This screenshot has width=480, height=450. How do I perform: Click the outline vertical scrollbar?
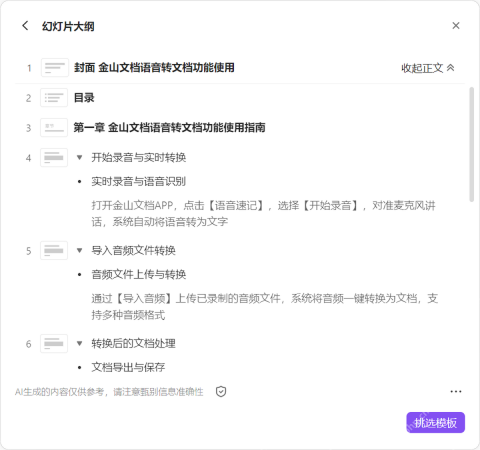(471, 144)
